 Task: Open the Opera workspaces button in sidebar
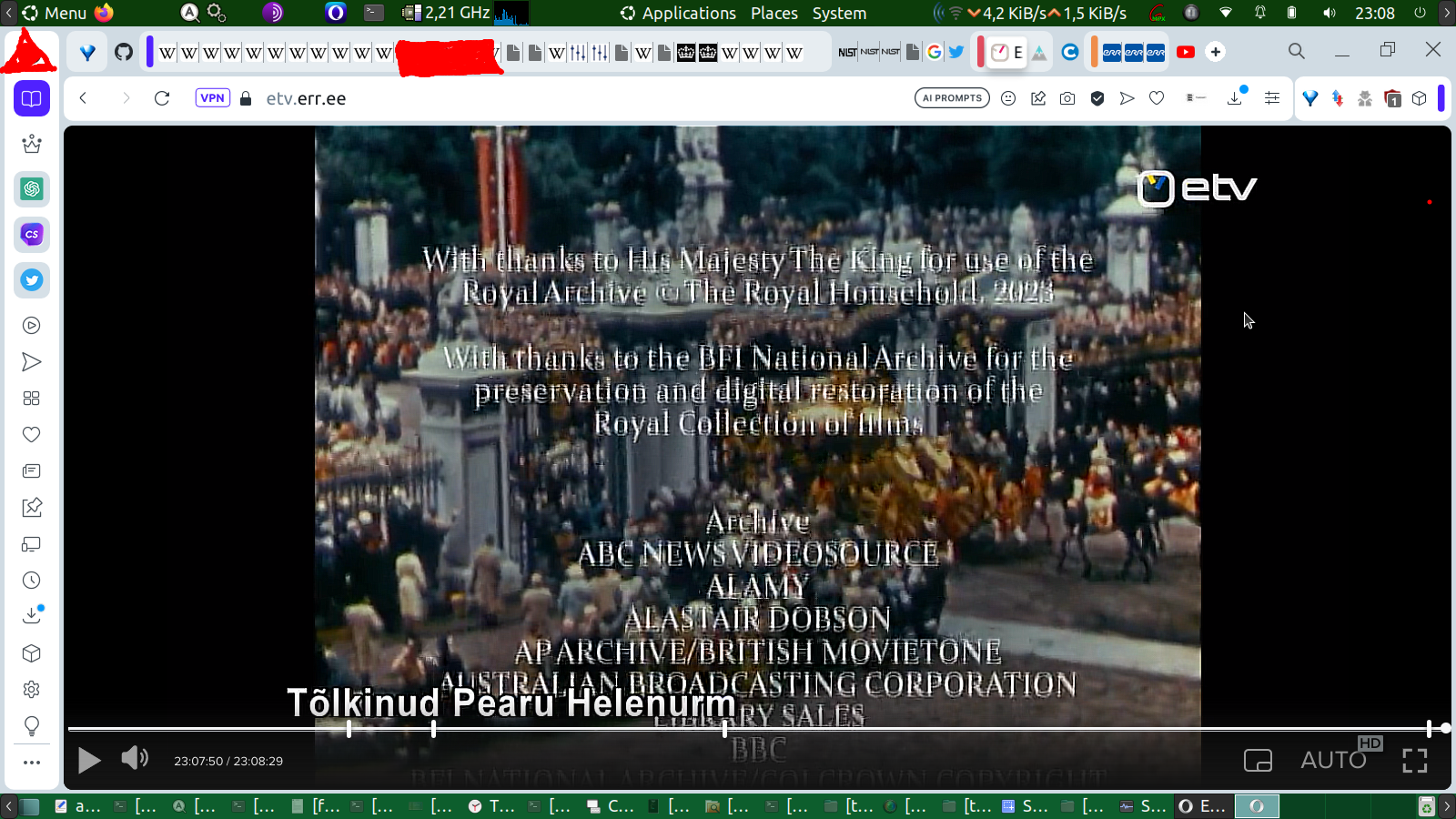click(x=32, y=98)
